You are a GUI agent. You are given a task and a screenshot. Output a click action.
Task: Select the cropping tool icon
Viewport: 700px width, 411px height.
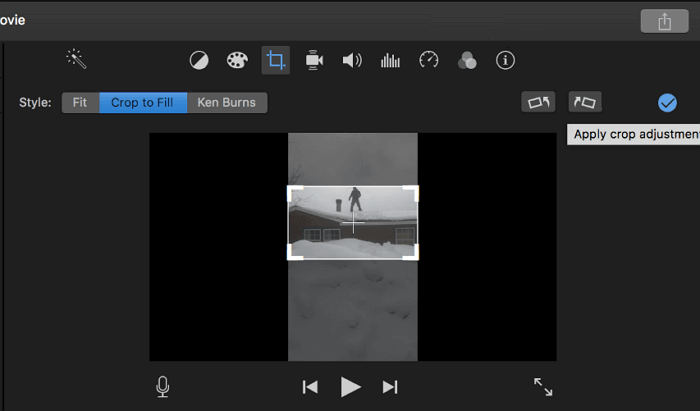(x=275, y=61)
